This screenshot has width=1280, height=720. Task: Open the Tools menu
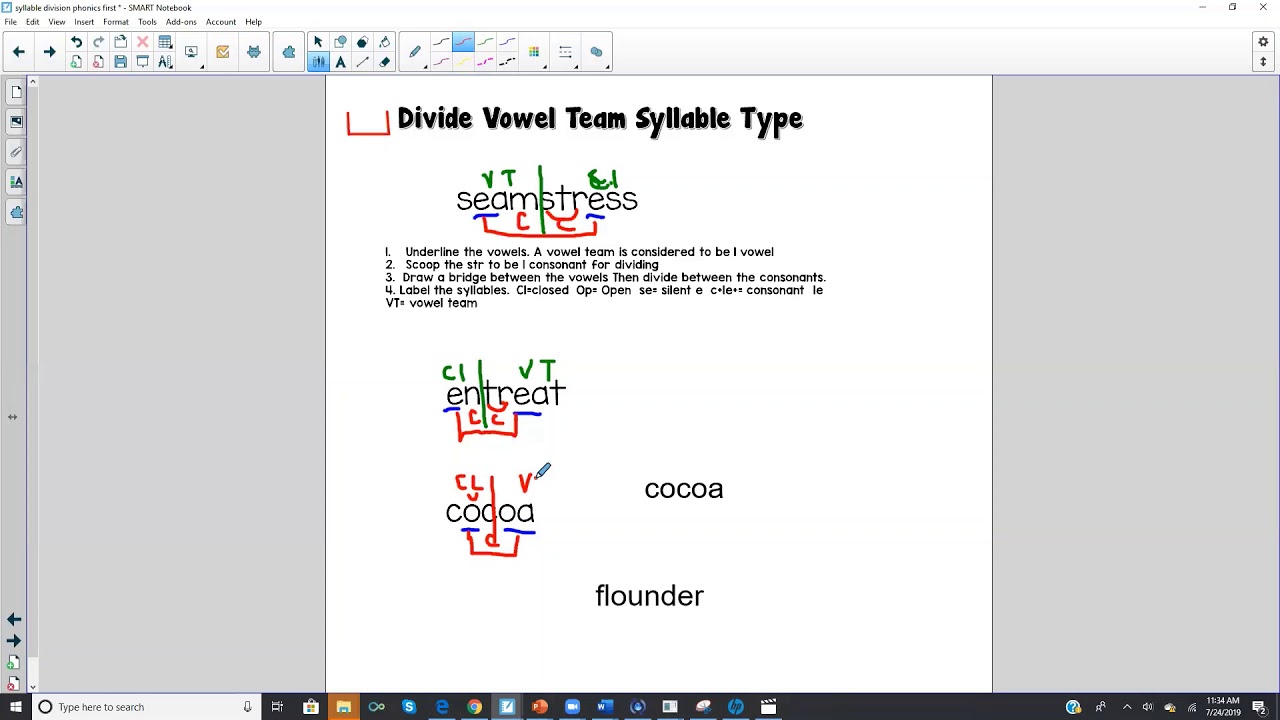147,22
